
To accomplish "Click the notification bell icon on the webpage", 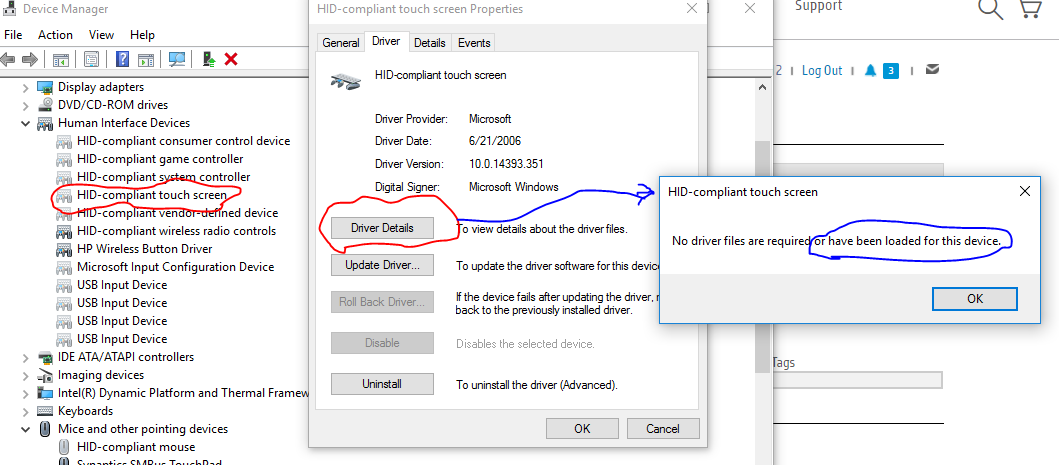I will (x=871, y=70).
